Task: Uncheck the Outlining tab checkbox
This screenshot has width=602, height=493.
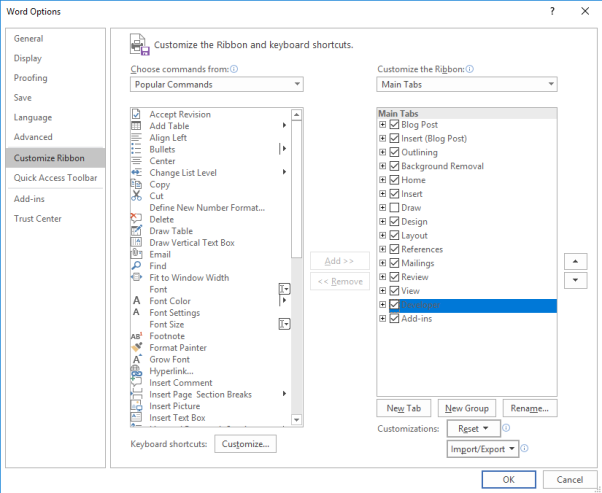Action: click(394, 152)
